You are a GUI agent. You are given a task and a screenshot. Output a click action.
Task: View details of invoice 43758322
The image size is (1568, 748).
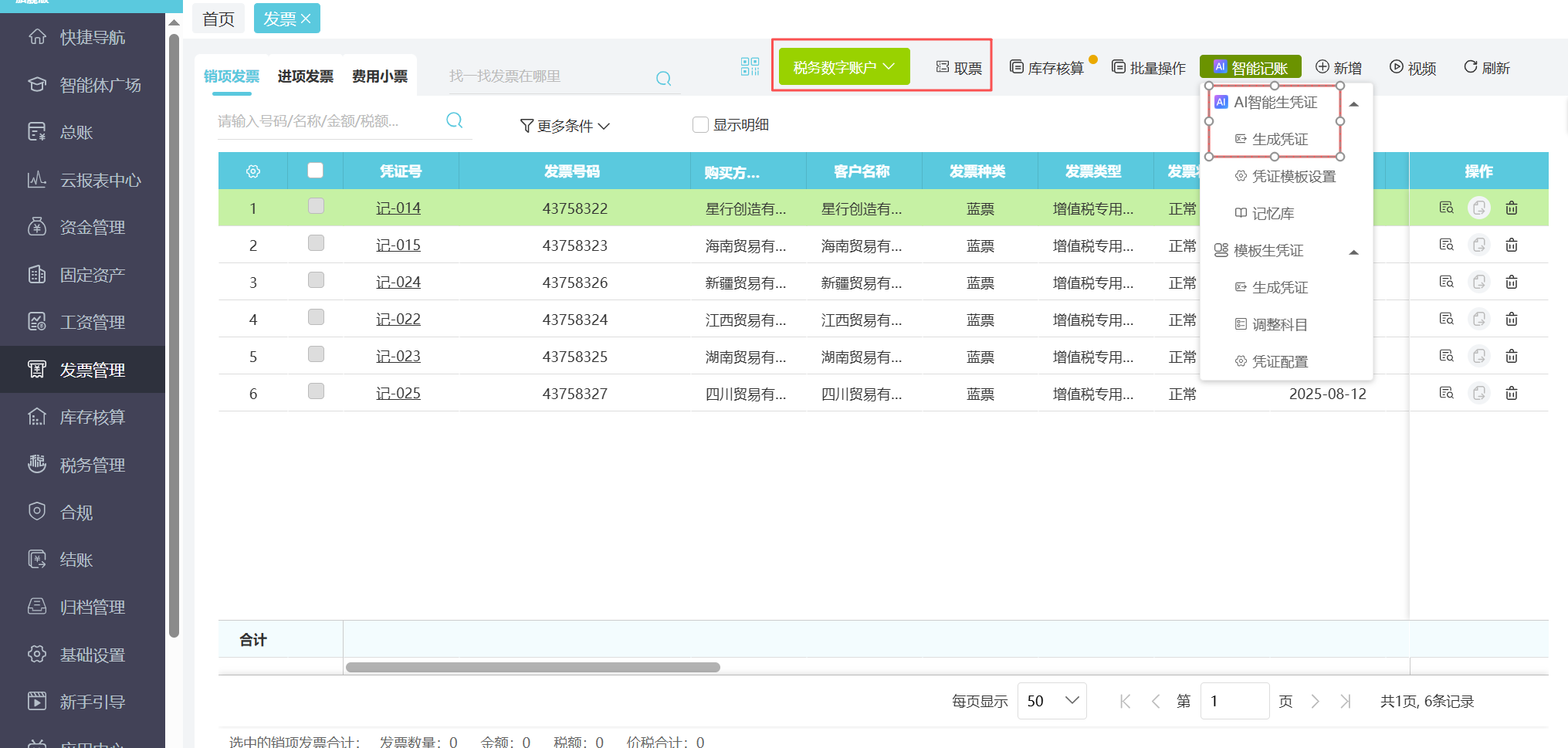click(1446, 208)
